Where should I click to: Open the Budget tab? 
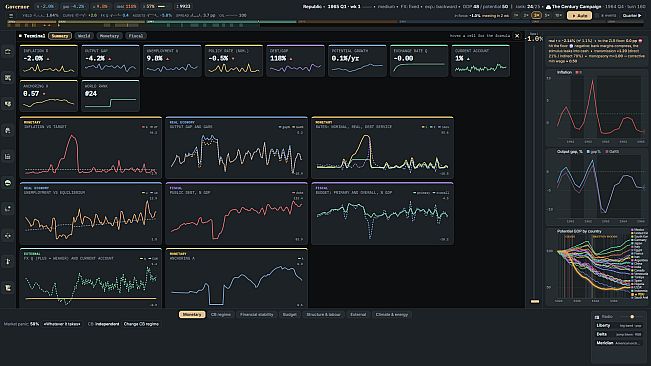(x=289, y=315)
